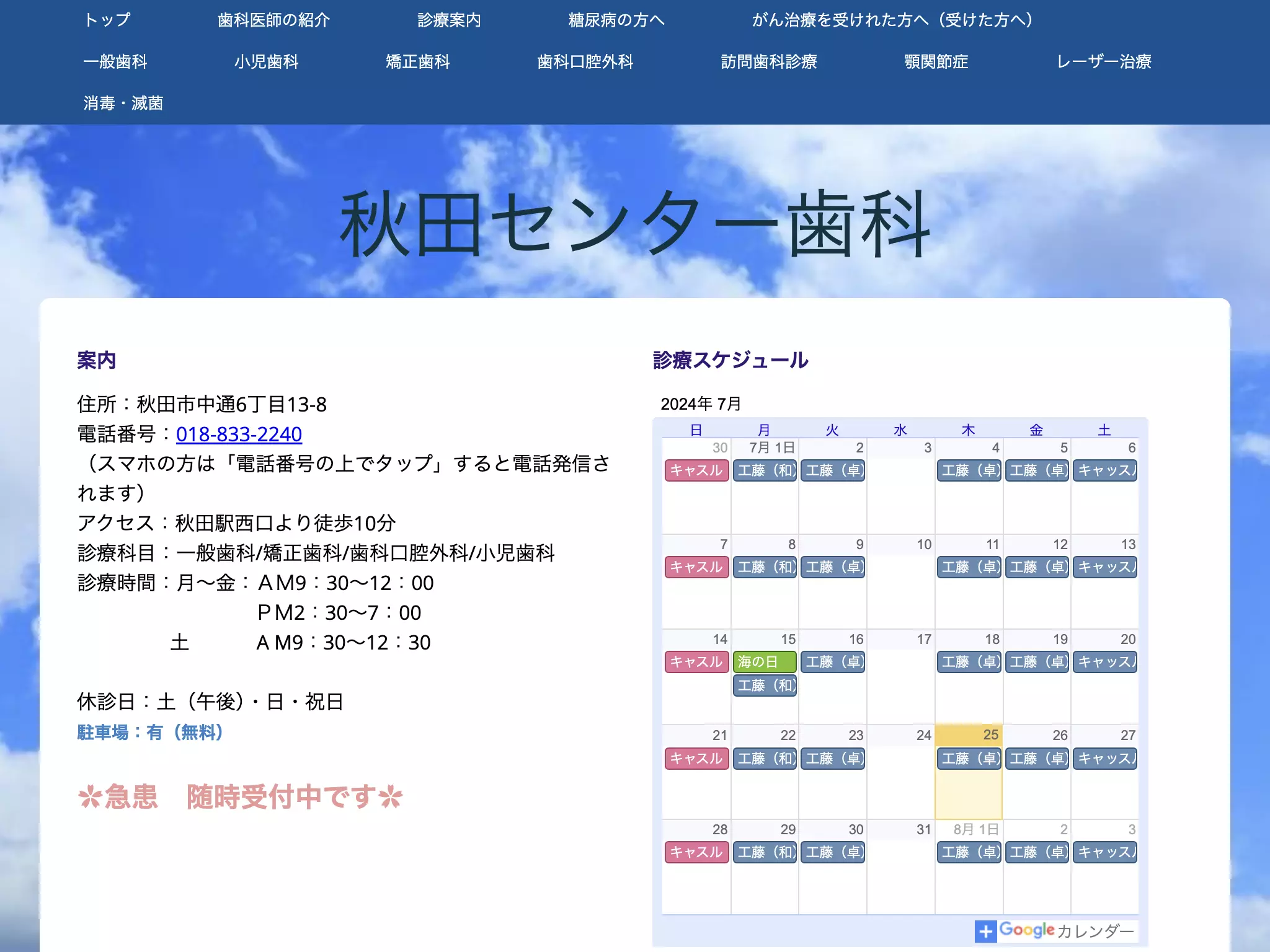1270x952 pixels.
Task: Click the 秋田センター歯科 site title
Action: click(635, 224)
